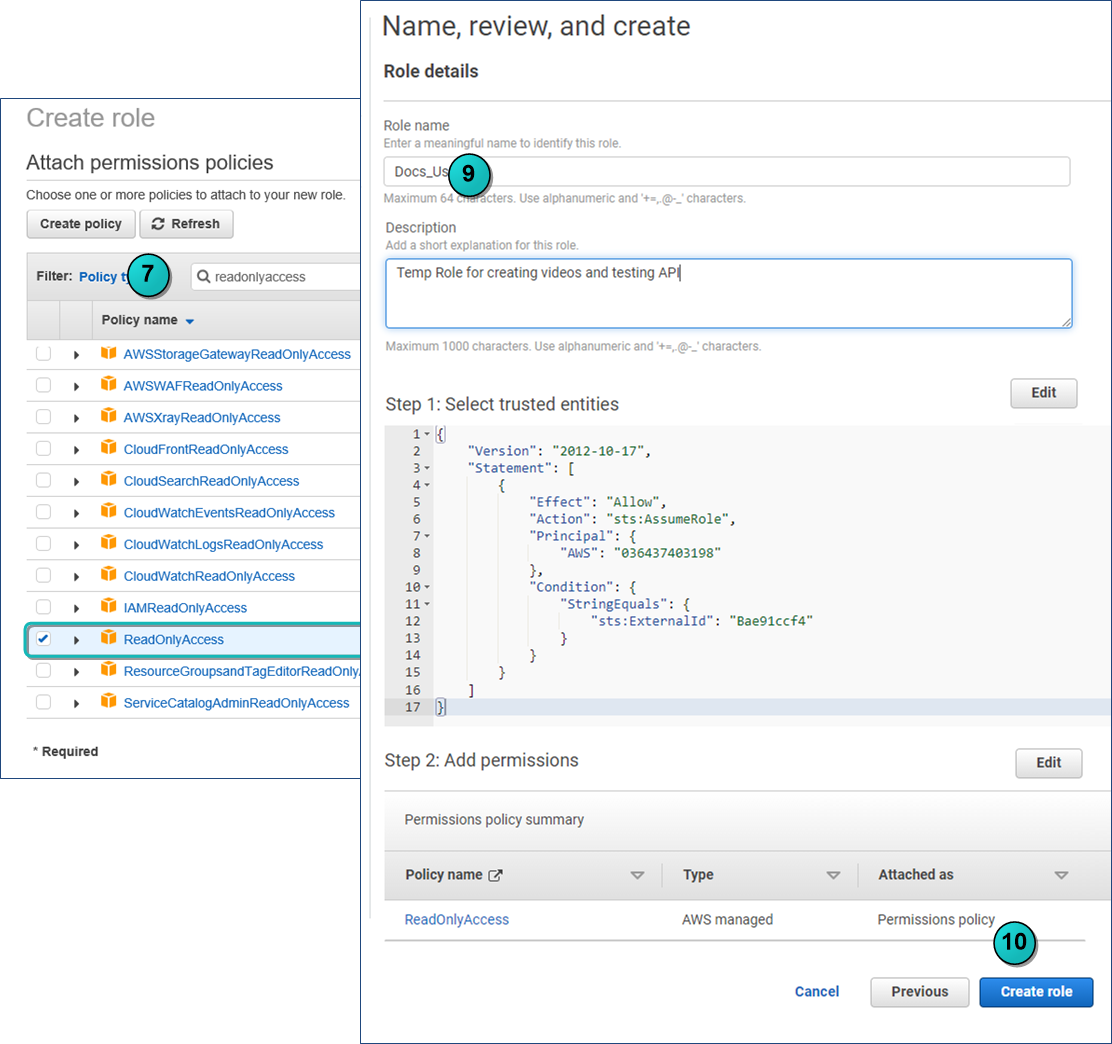
Task: Click the policy icon next to IAMReadOnlyAccess
Action: coord(109,605)
